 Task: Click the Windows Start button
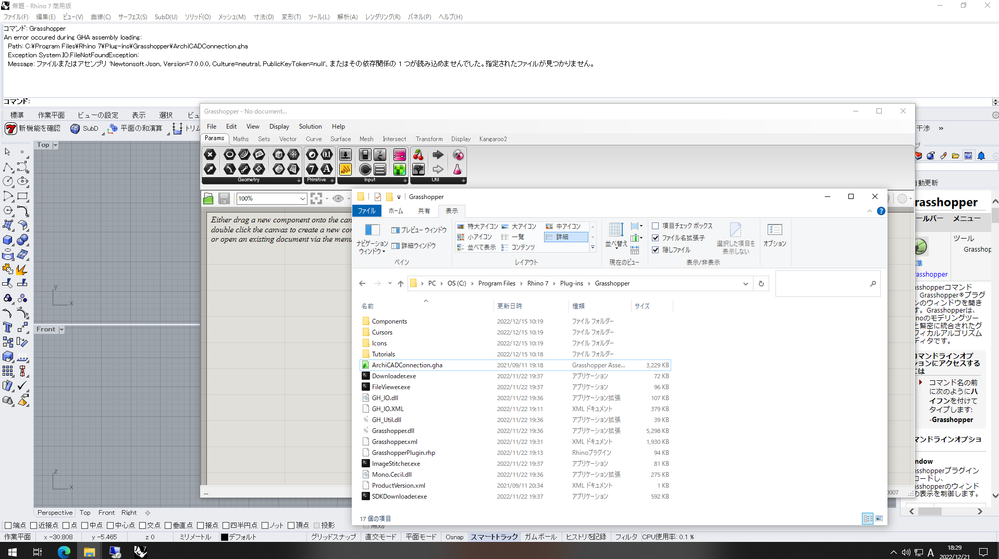tap(11, 551)
